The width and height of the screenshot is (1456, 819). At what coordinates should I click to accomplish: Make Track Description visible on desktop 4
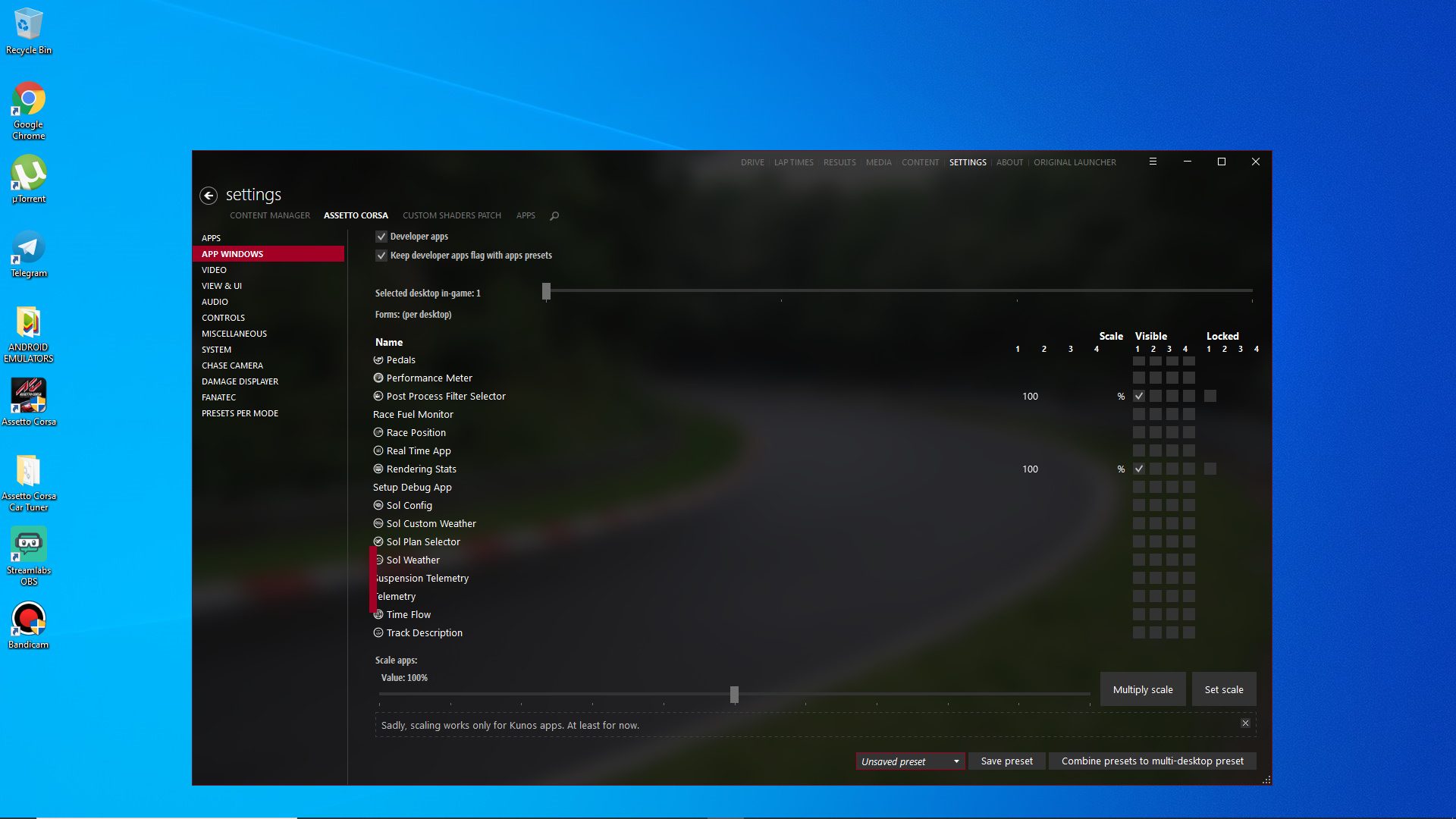pyautogui.click(x=1189, y=633)
